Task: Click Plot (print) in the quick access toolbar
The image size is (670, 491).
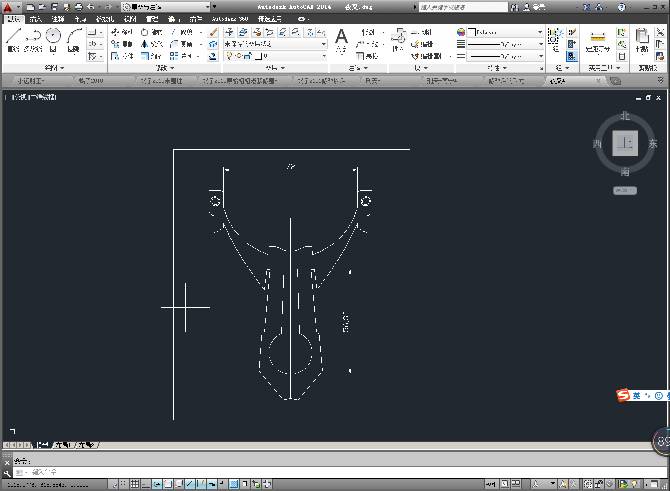Action: [x=79, y=7]
